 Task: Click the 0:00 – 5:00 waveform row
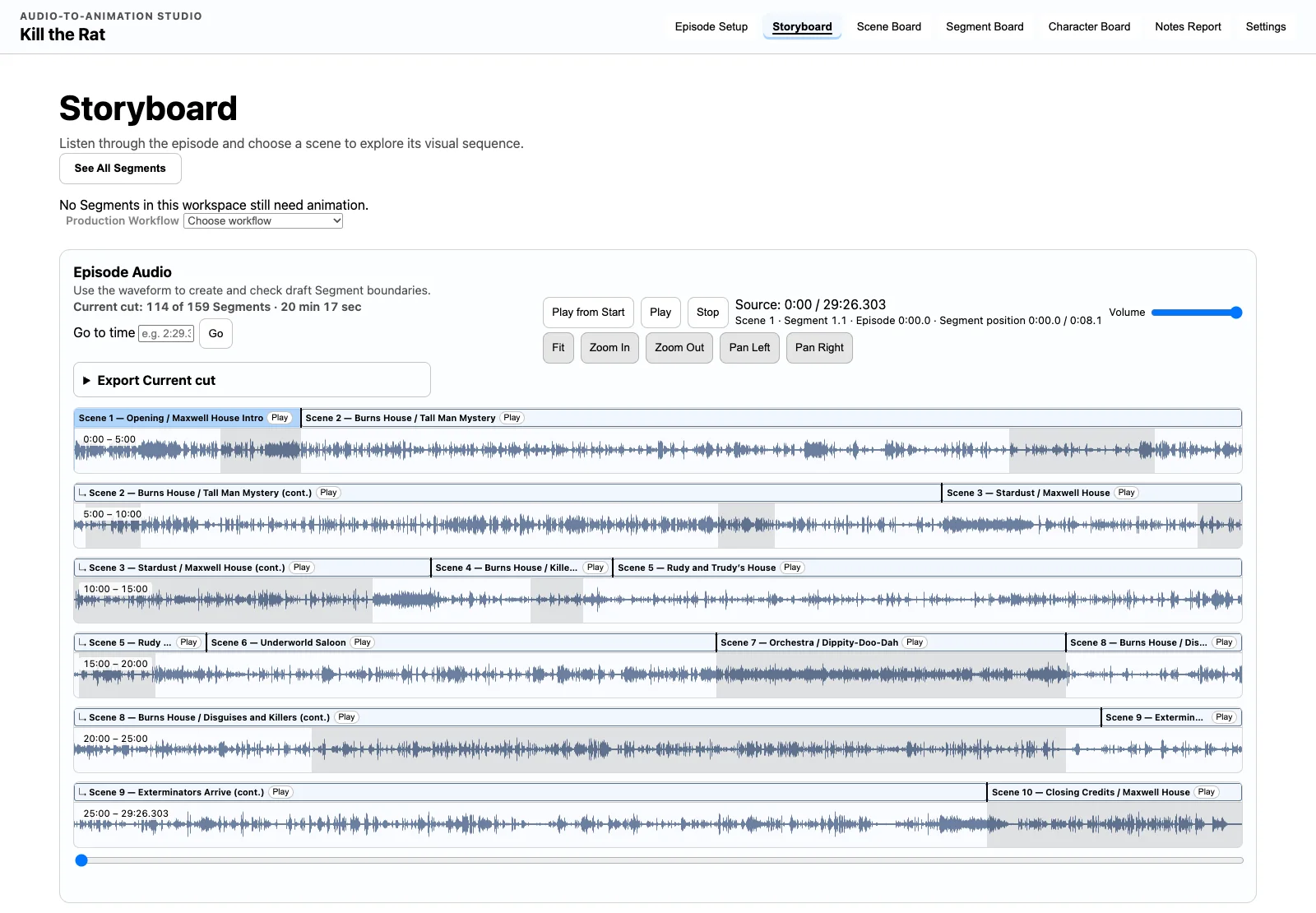pos(658,450)
